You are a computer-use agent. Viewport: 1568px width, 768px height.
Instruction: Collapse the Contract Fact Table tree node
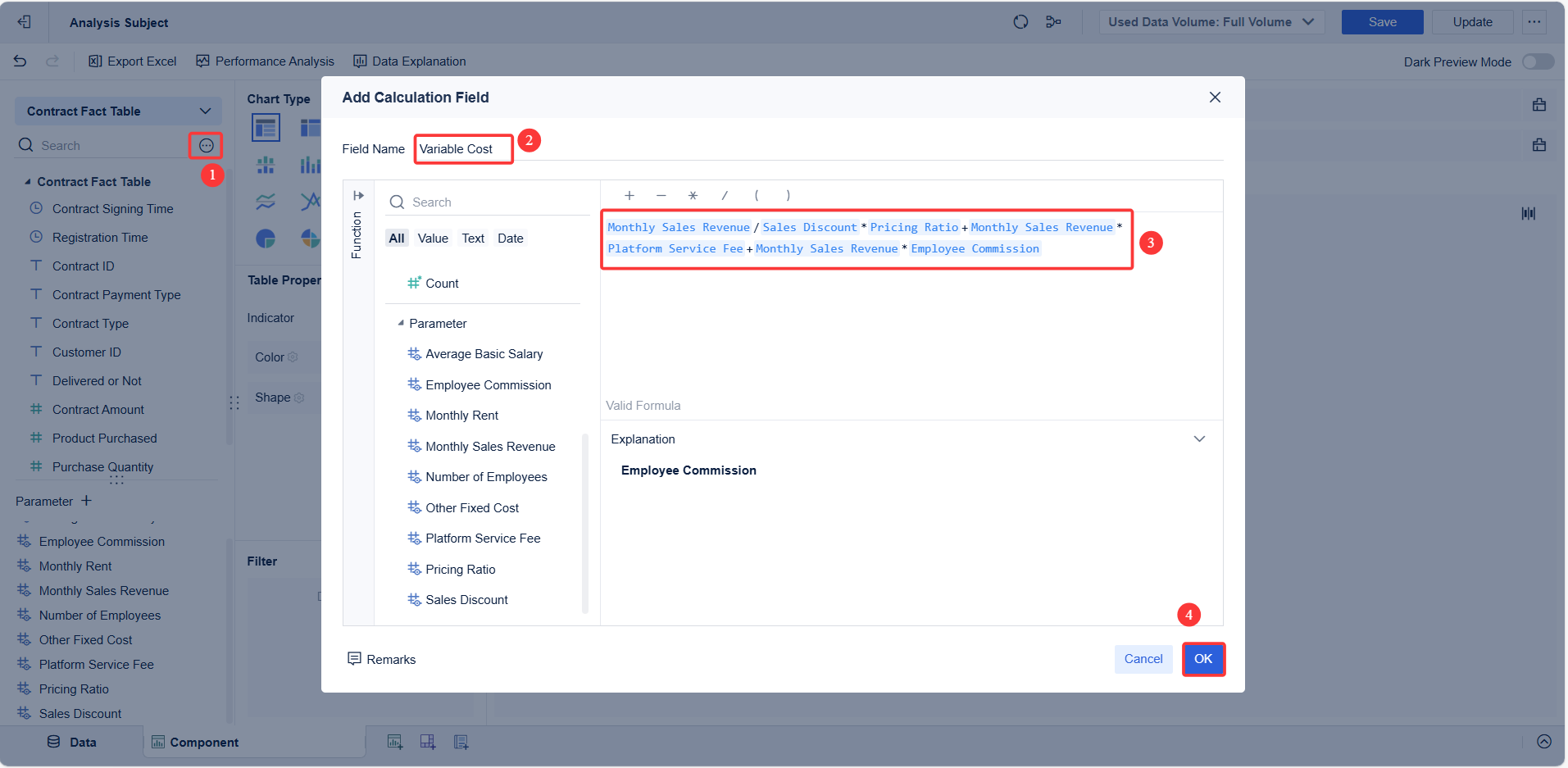point(28,182)
